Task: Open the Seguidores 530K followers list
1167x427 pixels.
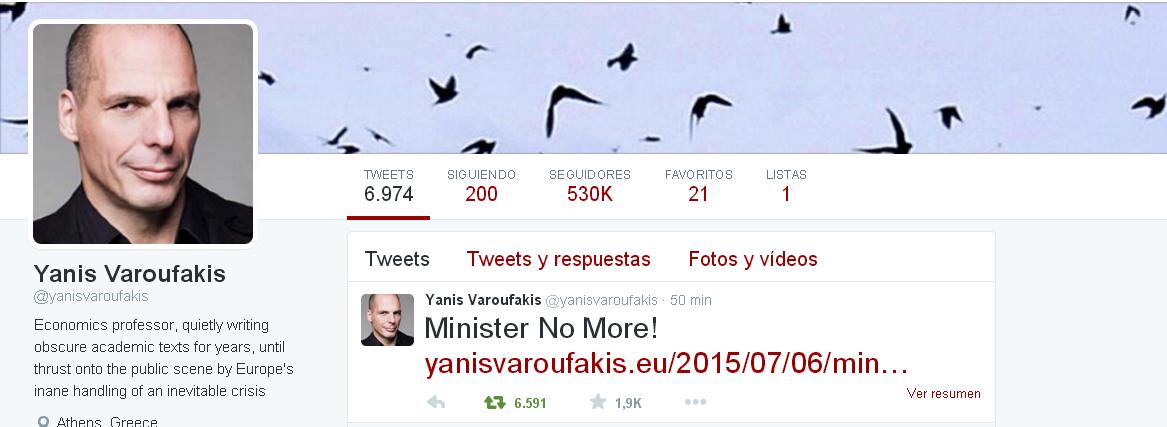Action: point(589,187)
